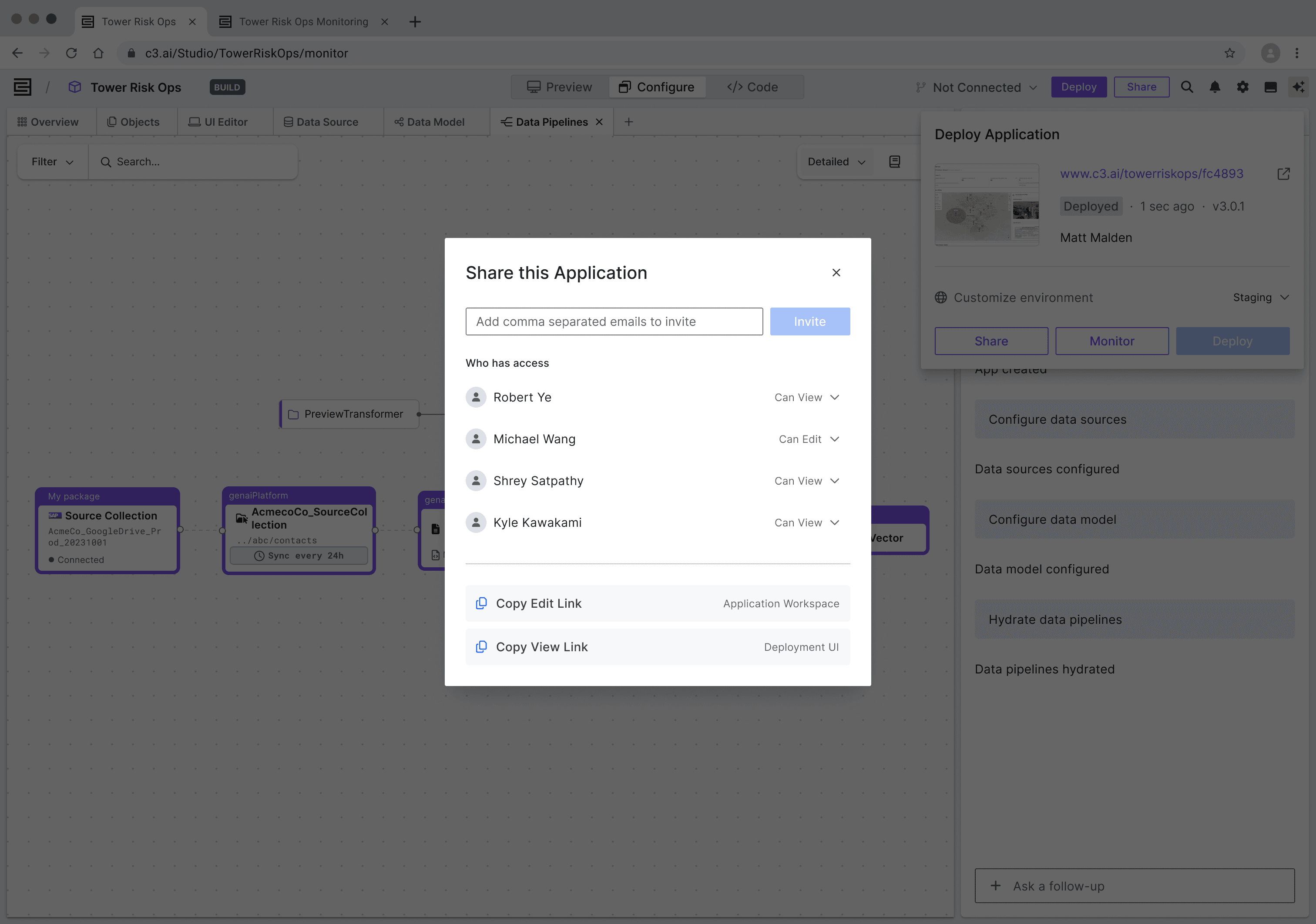
Task: Switch to the Preview mode tab
Action: (x=559, y=87)
